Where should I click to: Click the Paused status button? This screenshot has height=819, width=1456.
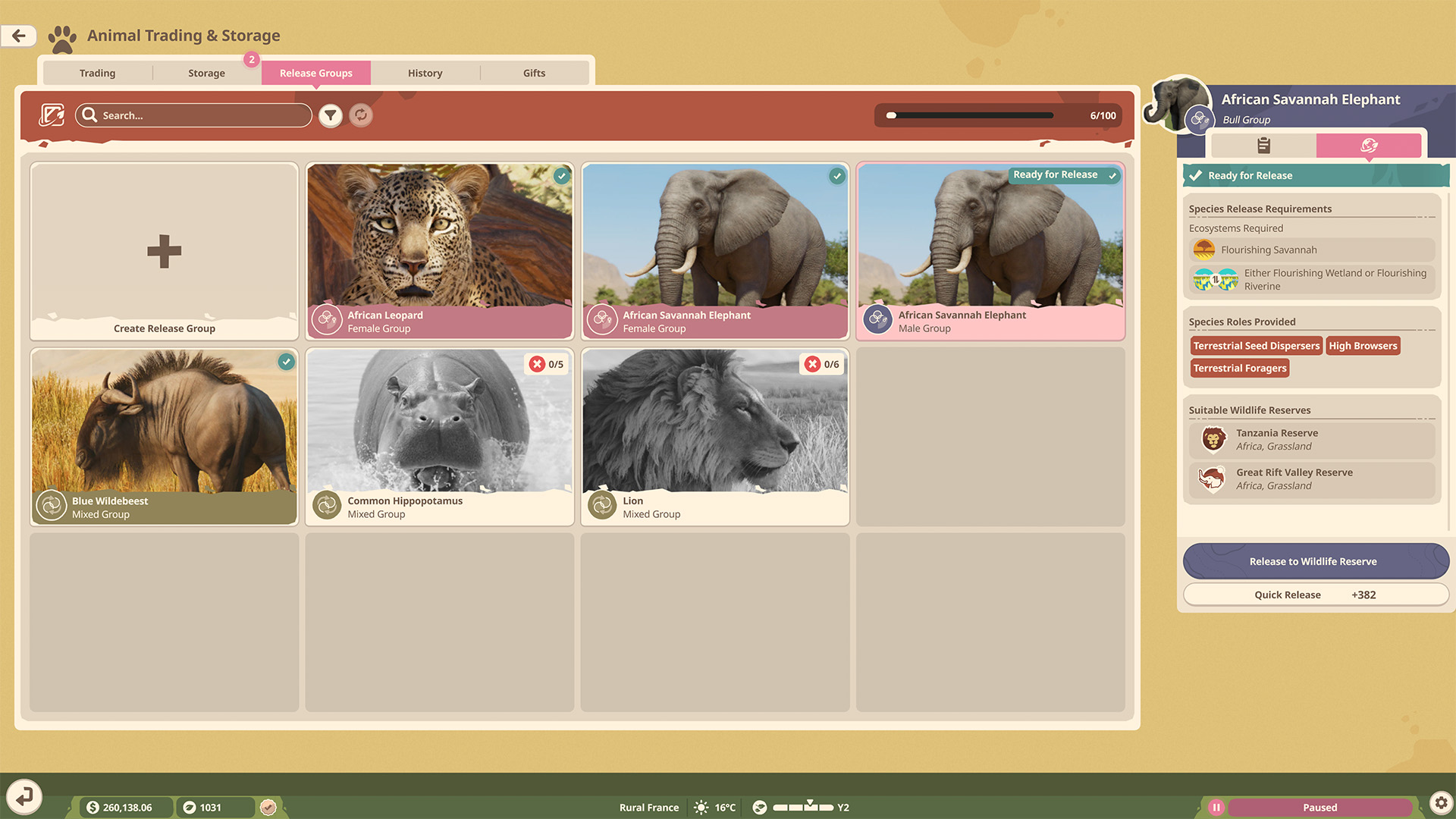click(x=1319, y=808)
